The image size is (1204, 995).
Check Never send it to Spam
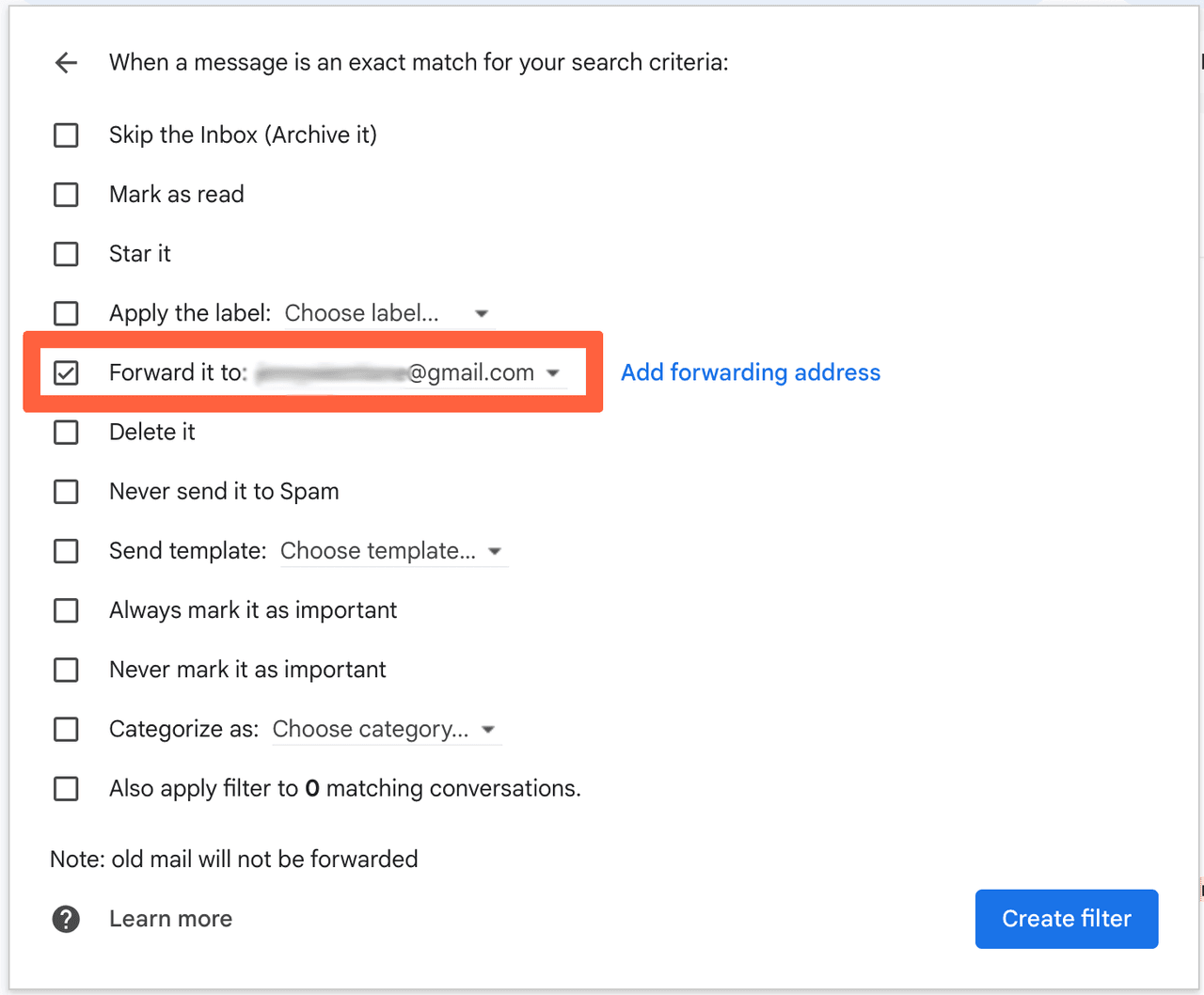pyautogui.click(x=66, y=491)
